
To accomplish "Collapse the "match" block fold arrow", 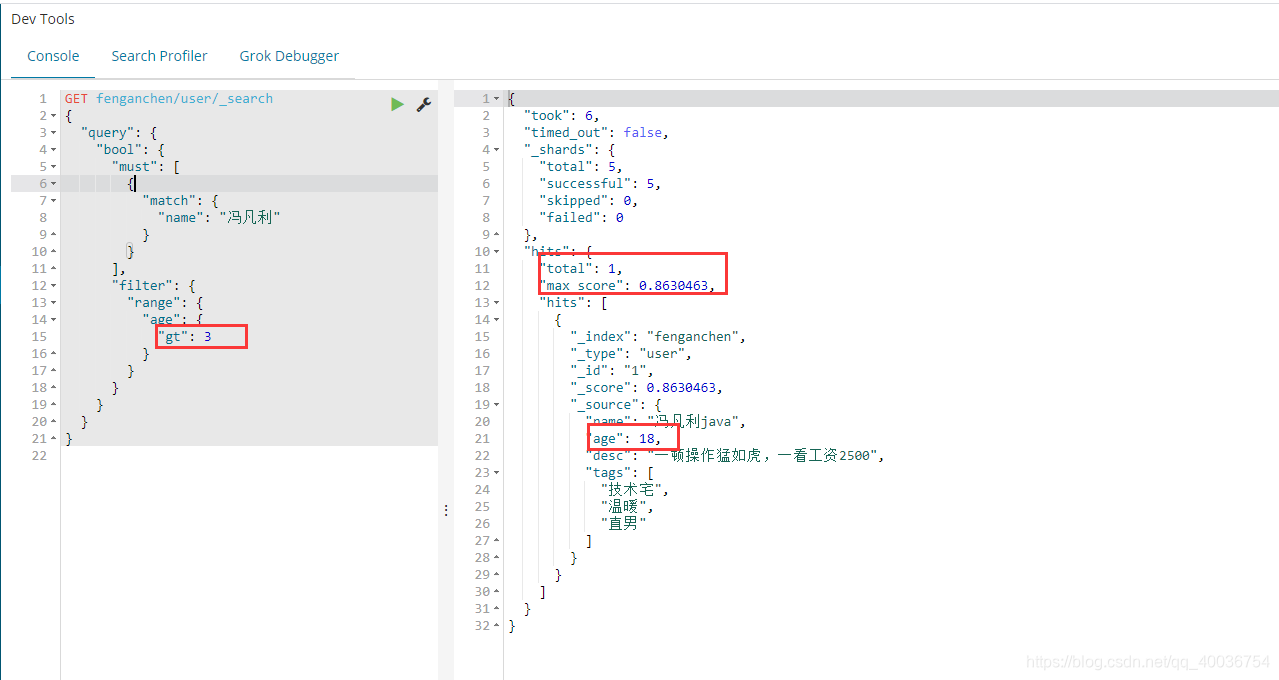I will point(52,201).
